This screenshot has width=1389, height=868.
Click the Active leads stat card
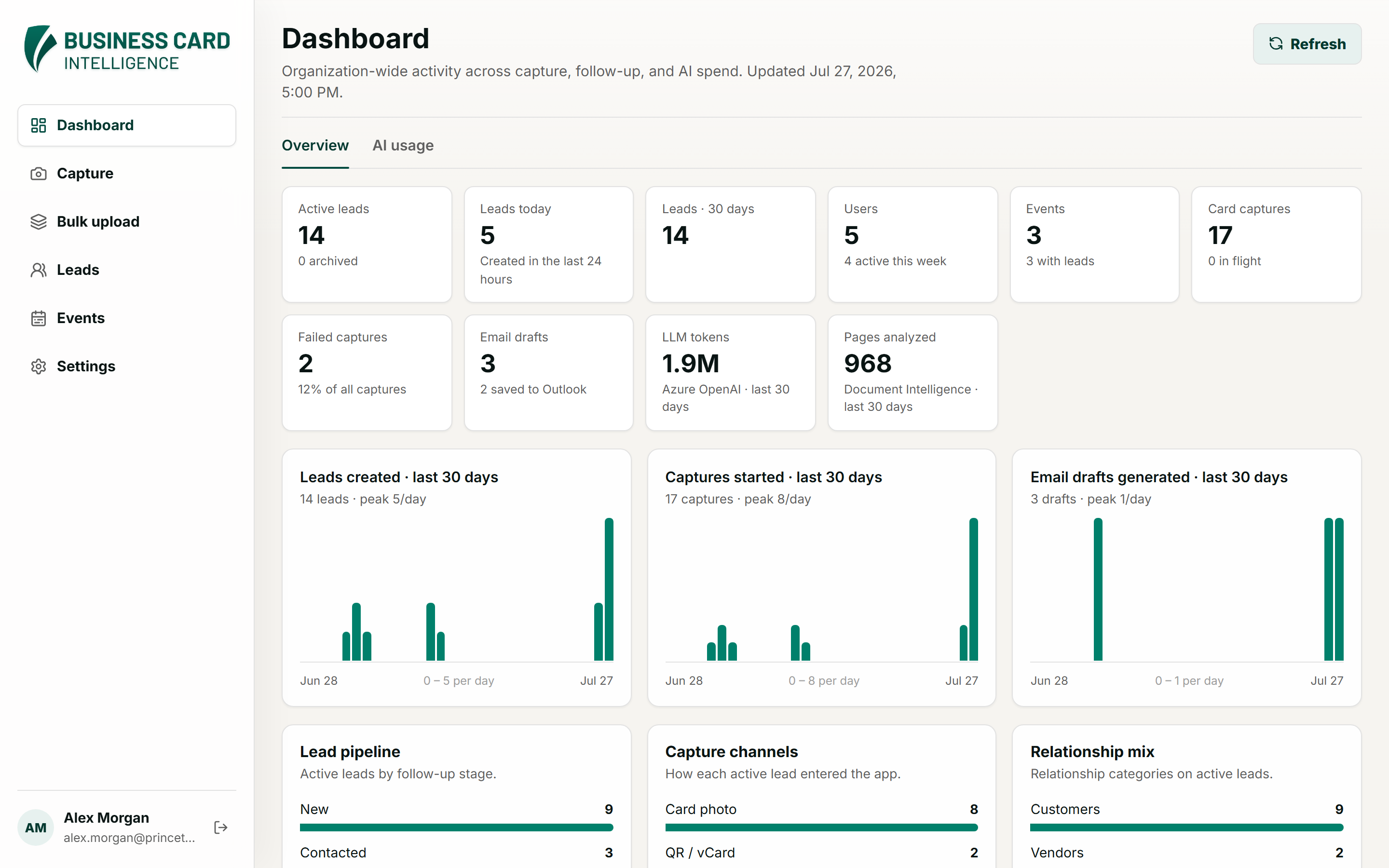click(x=367, y=244)
